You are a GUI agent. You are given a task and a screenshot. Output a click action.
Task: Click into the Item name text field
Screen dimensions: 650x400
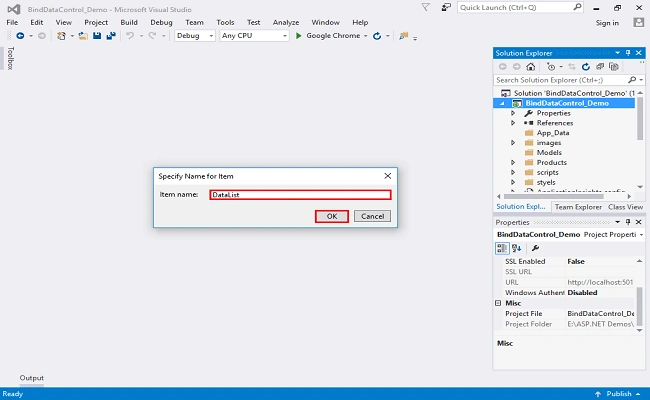301,195
